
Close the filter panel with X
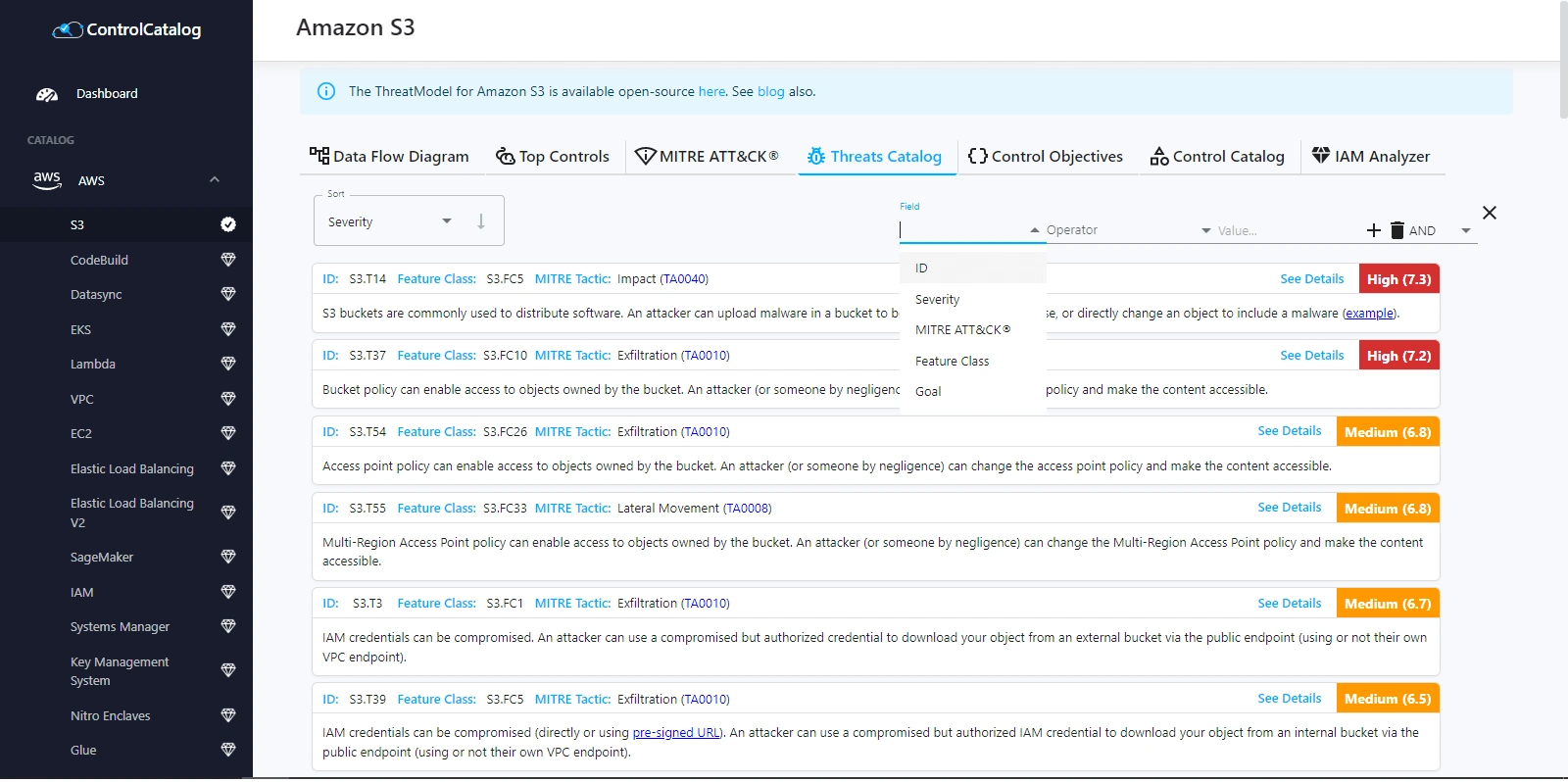[1490, 213]
